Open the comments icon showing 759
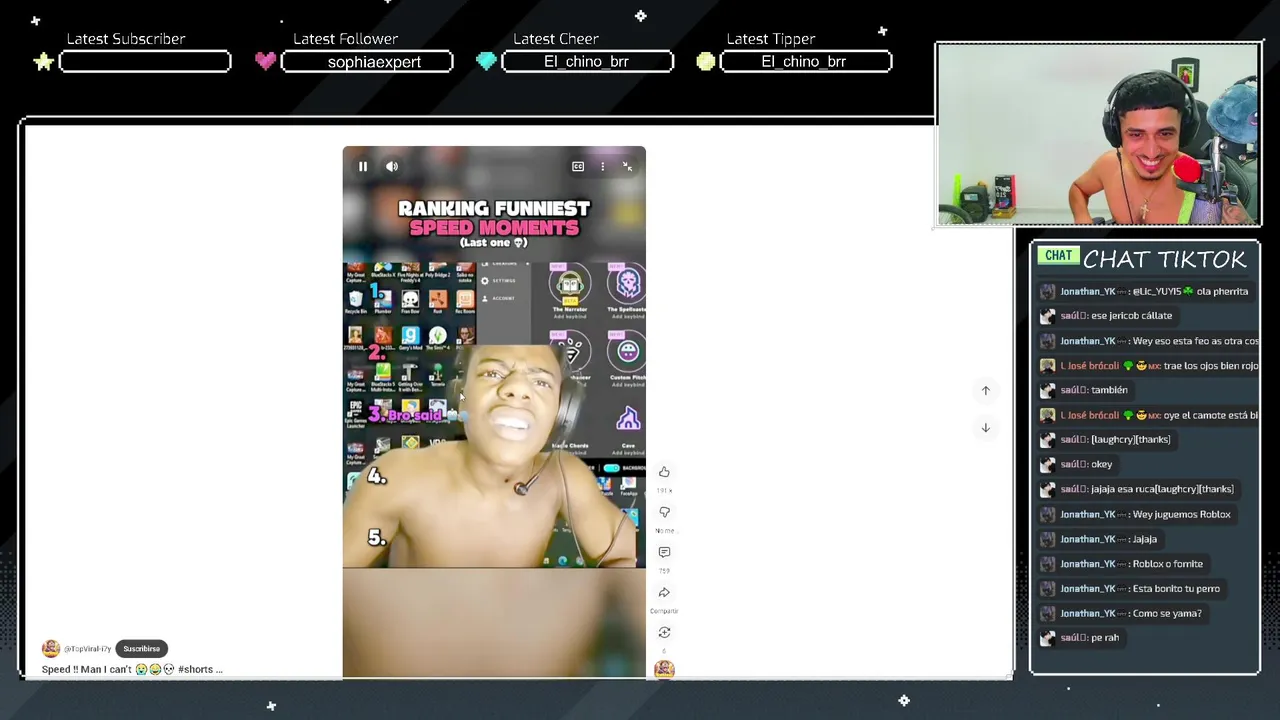 pyautogui.click(x=664, y=552)
